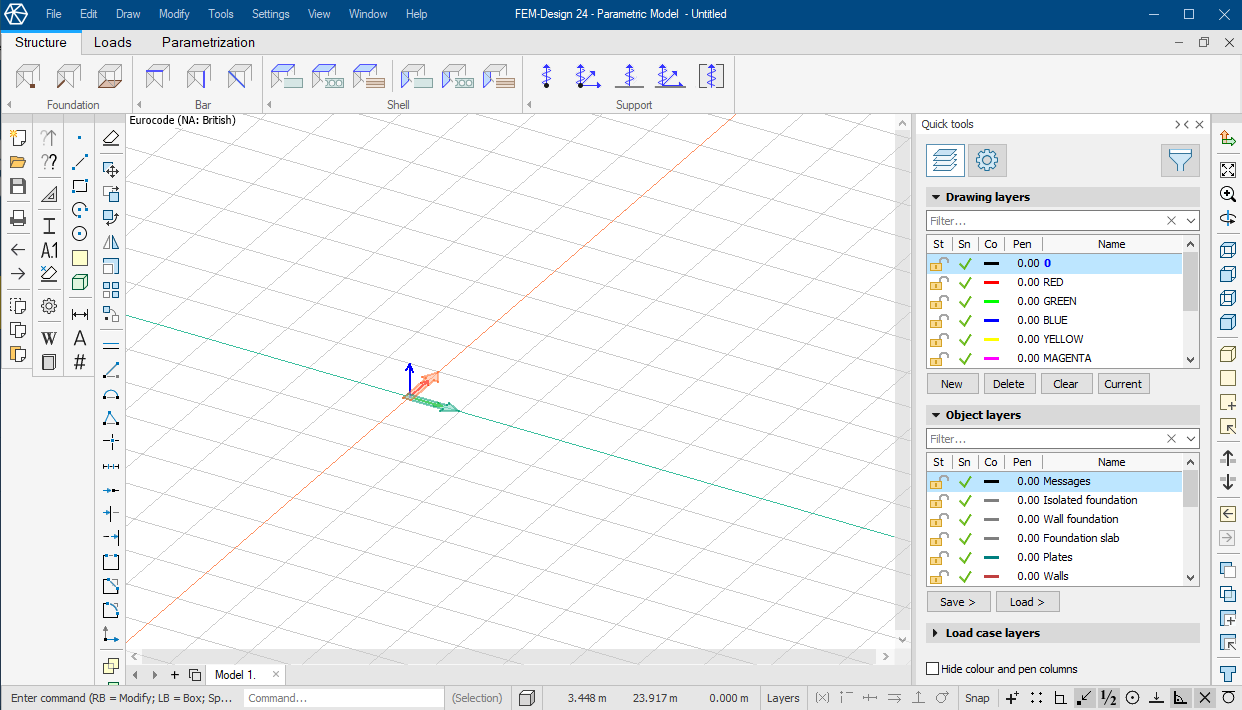Toggle the lock status of Isolated foundation layer
Viewport: 1242px width, 710px height.
tap(939, 501)
